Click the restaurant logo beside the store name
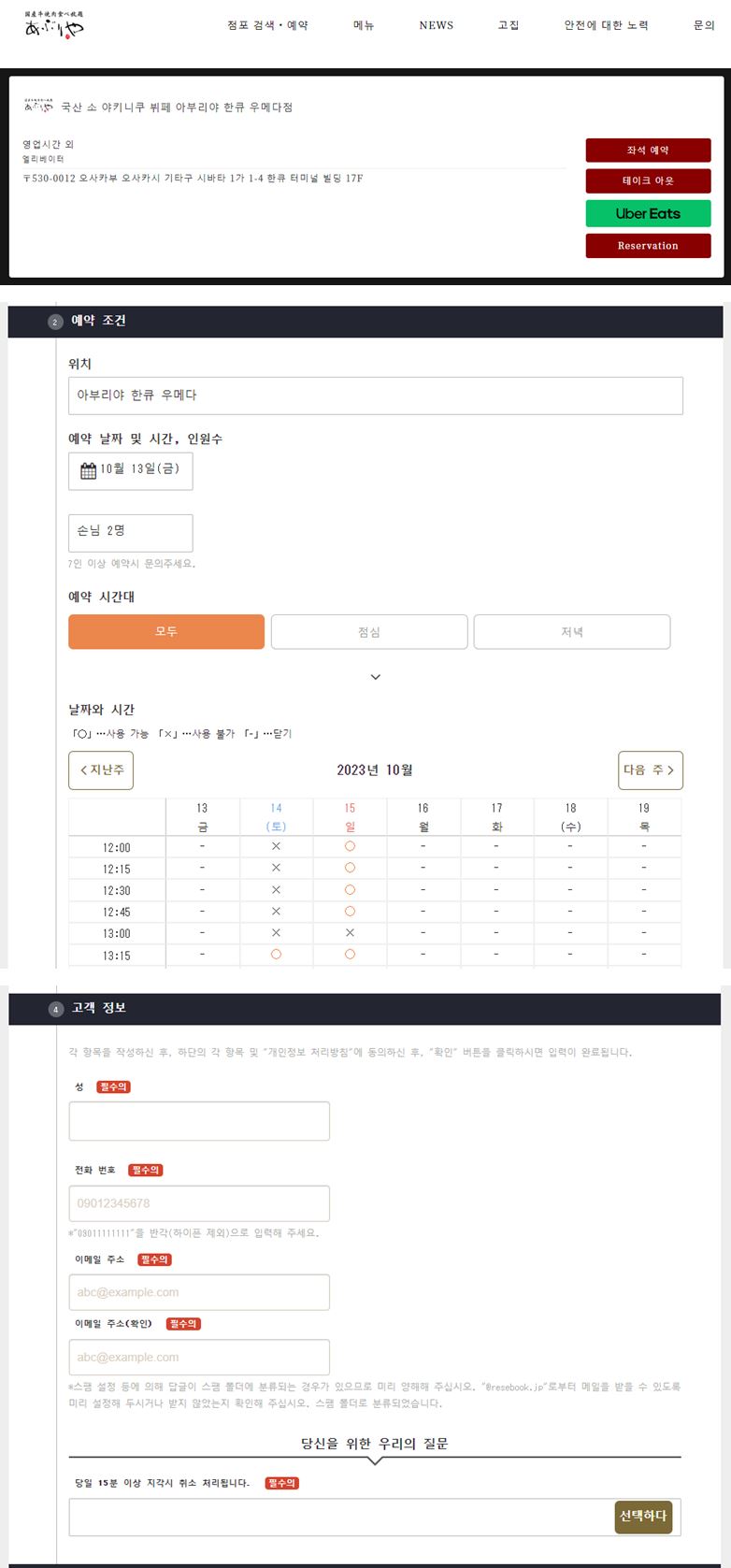 tap(38, 107)
